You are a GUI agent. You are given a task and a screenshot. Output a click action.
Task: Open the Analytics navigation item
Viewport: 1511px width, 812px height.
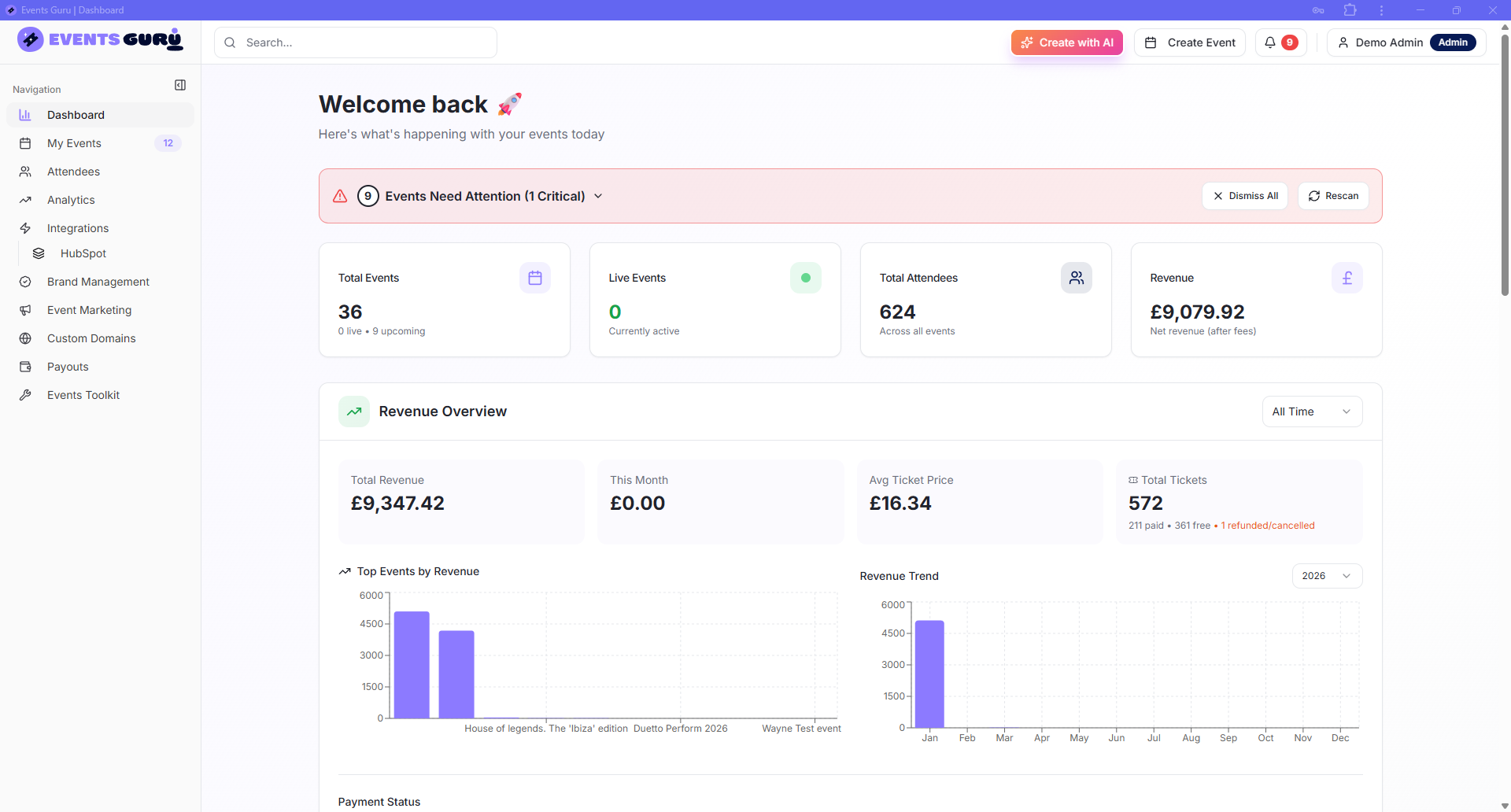(x=71, y=200)
